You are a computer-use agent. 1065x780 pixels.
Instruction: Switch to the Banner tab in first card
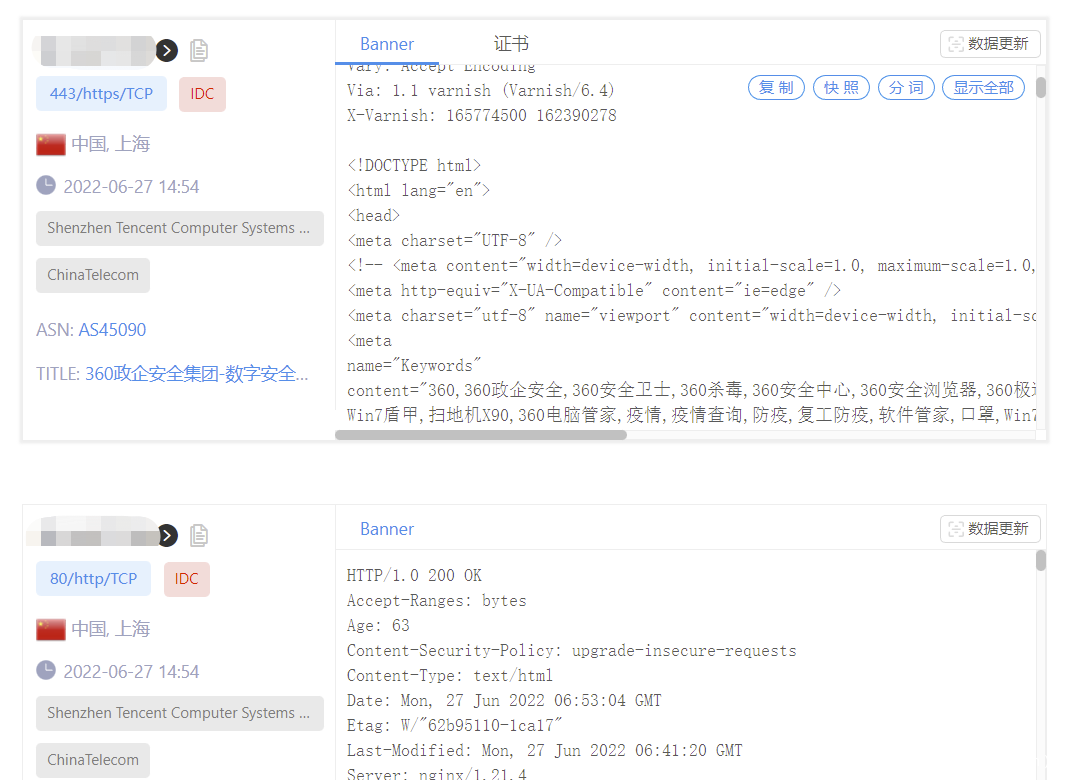tap(386, 44)
